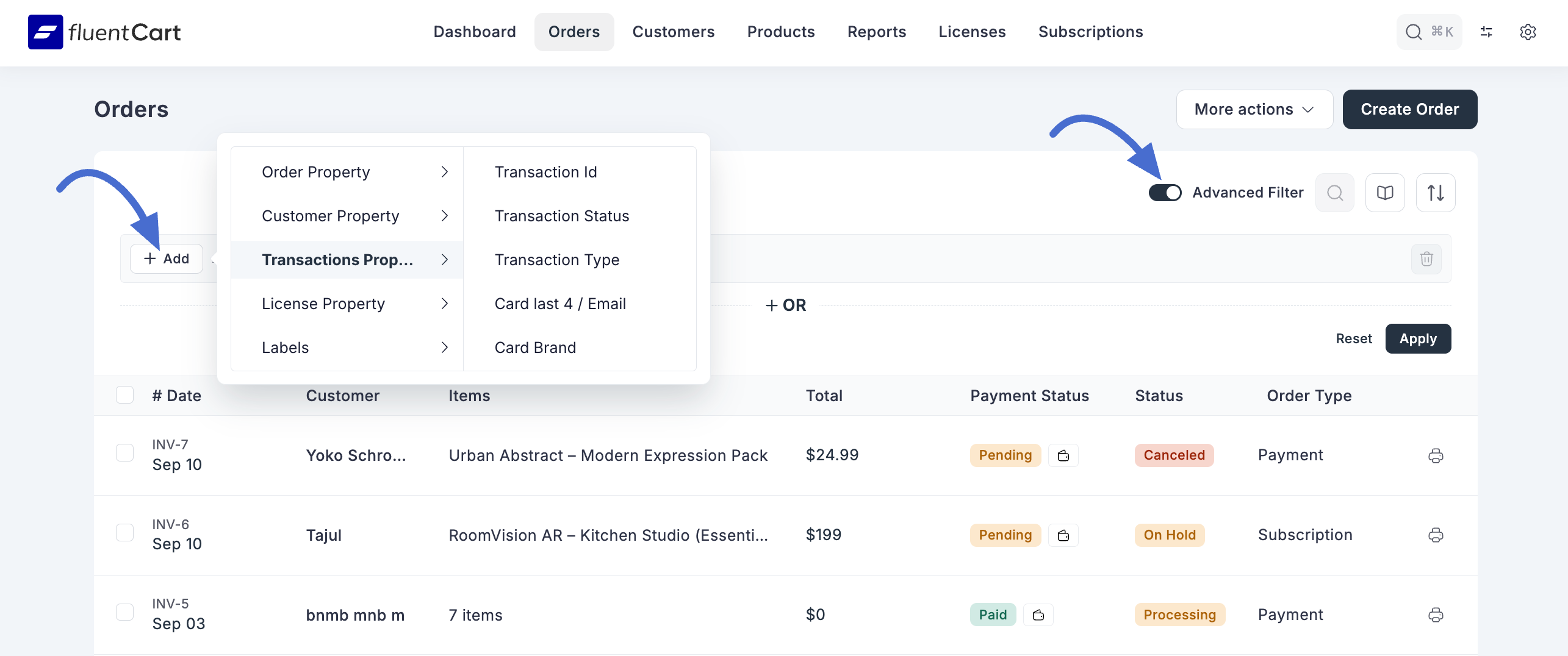Click the sort arrows icon button
1568x656 pixels.
pos(1435,193)
